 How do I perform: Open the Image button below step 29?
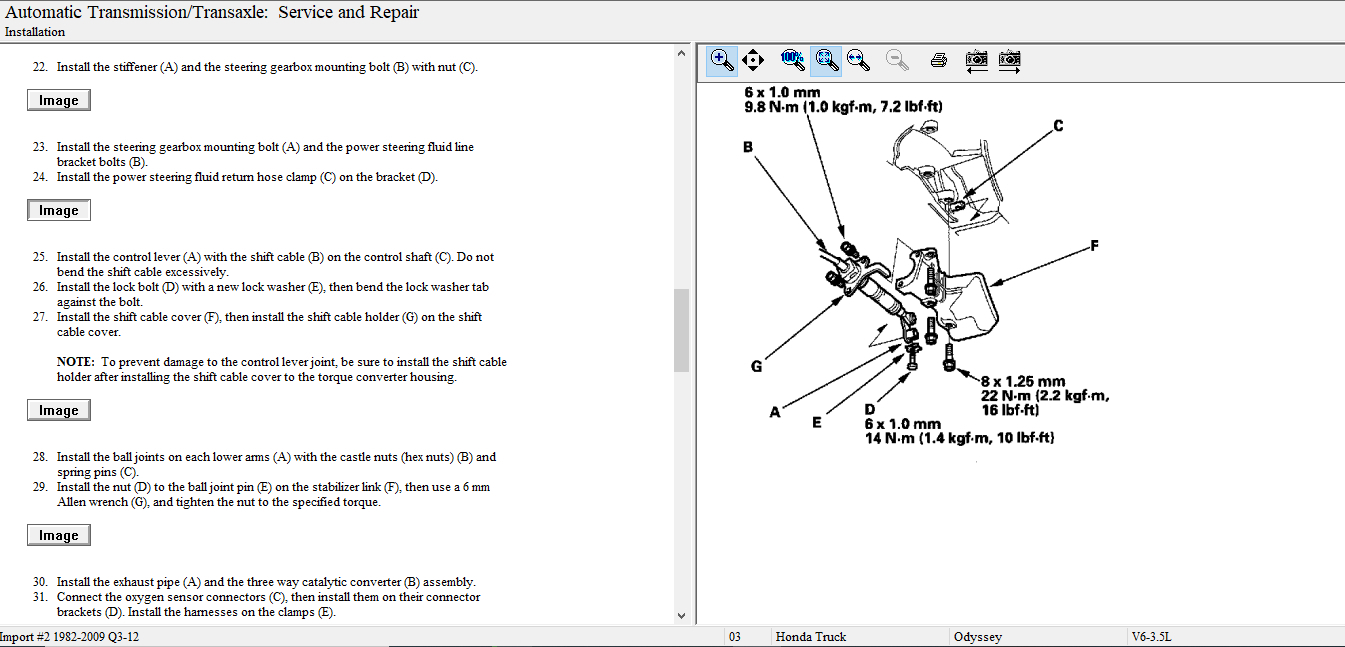pyautogui.click(x=59, y=536)
